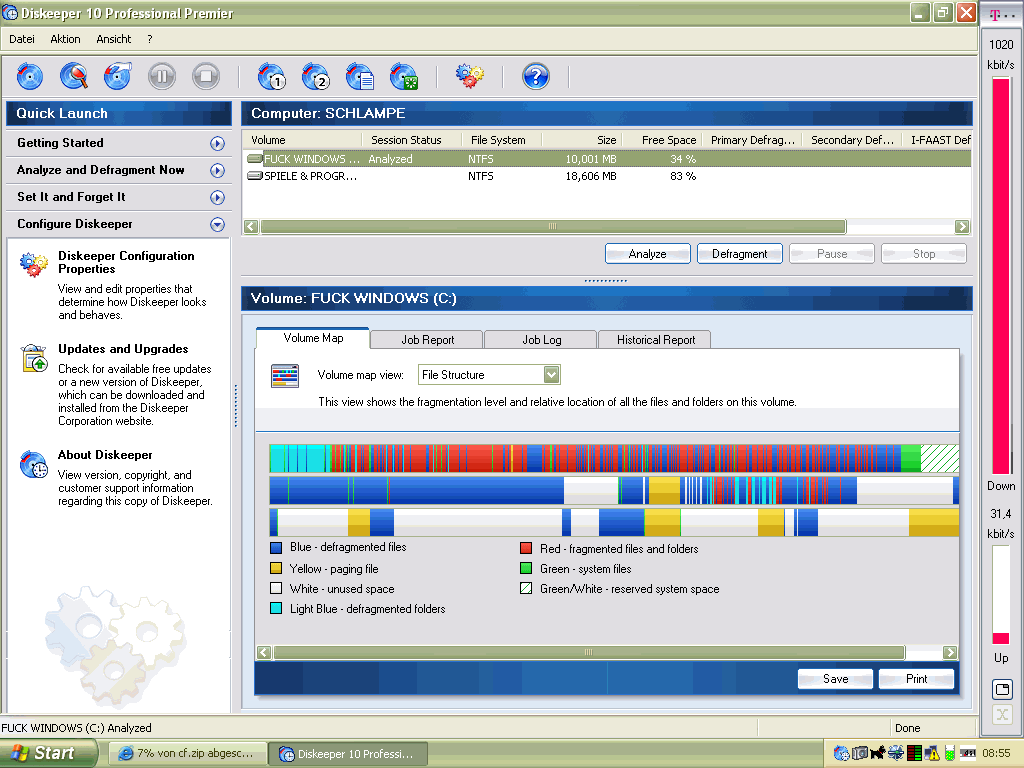This screenshot has height=768, width=1024.
Task: Click the Updates and Upgrades icon
Action: pos(33,358)
